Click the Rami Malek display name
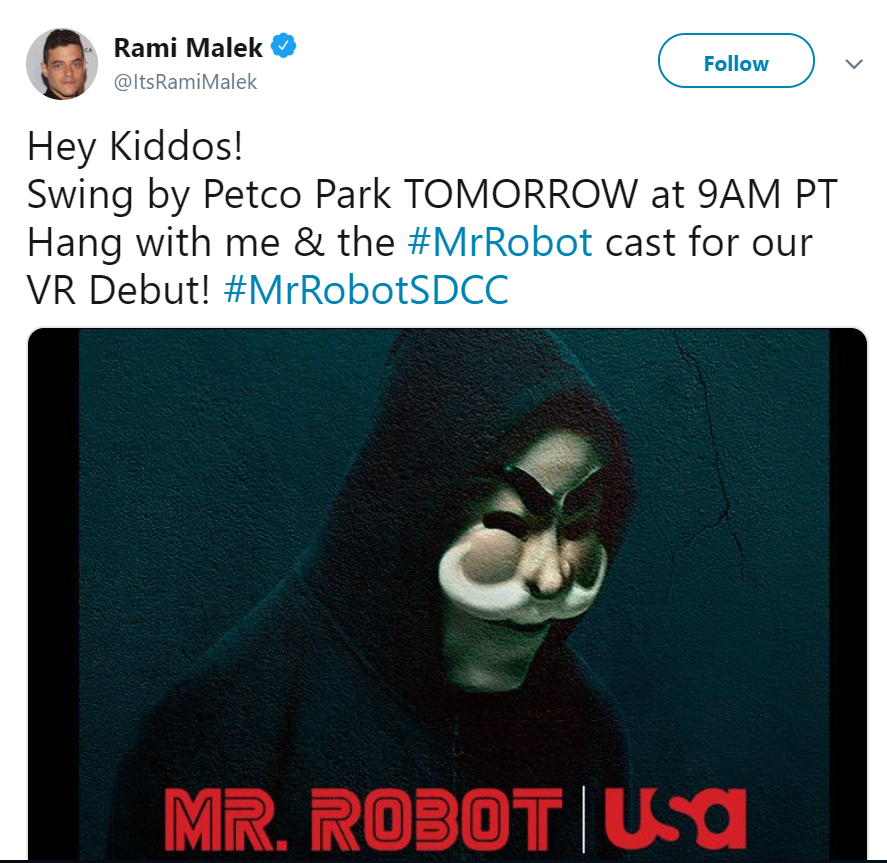Image resolution: width=887 pixels, height=863 pixels. click(x=188, y=48)
